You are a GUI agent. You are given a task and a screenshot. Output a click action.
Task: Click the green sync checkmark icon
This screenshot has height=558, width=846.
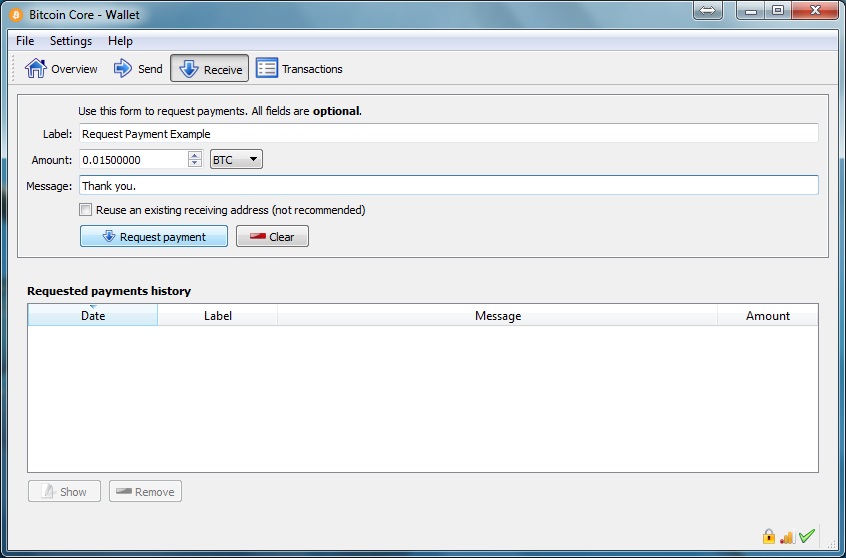[x=807, y=536]
